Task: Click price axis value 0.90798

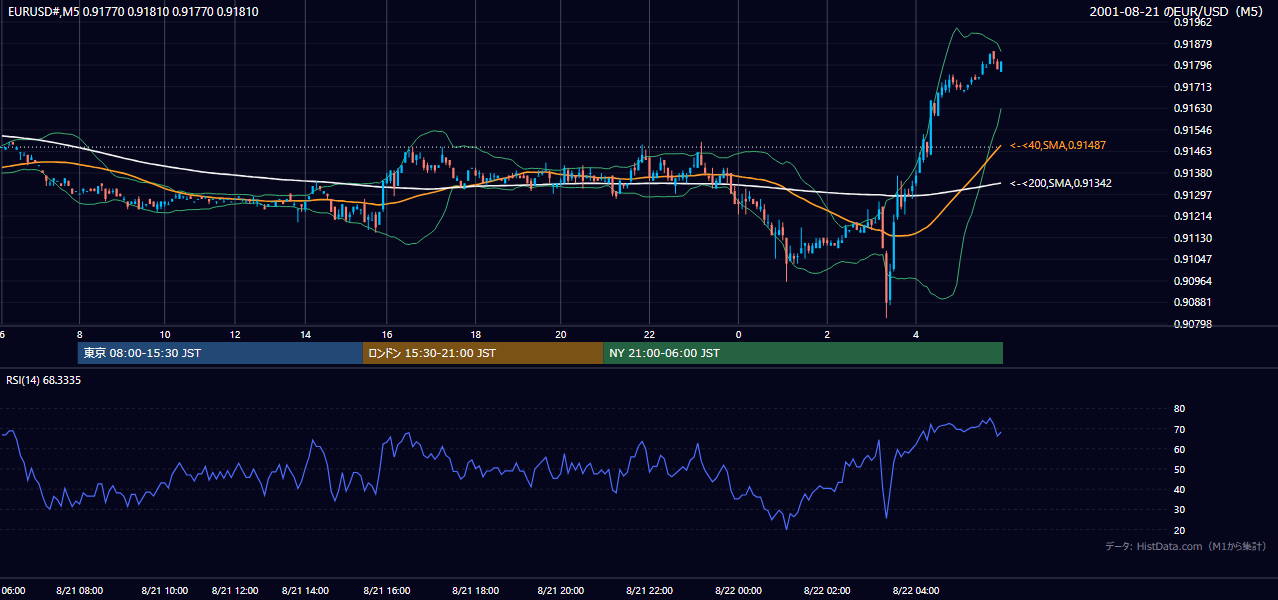Action: point(1193,324)
